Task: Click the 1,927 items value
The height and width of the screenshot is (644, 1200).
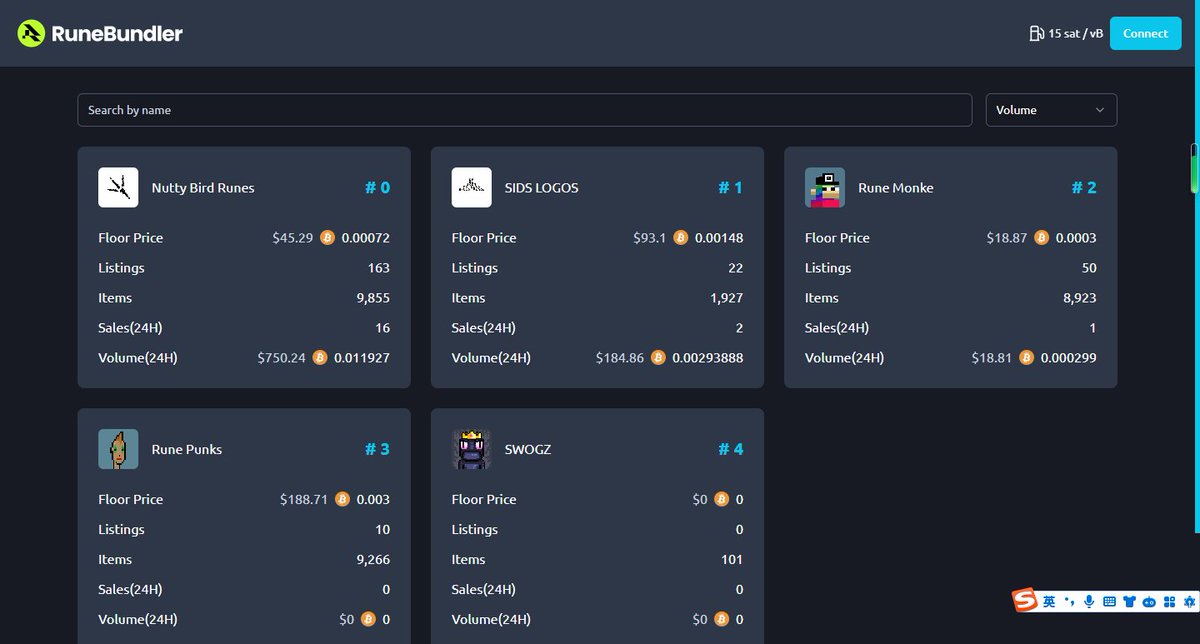Action: pos(727,298)
